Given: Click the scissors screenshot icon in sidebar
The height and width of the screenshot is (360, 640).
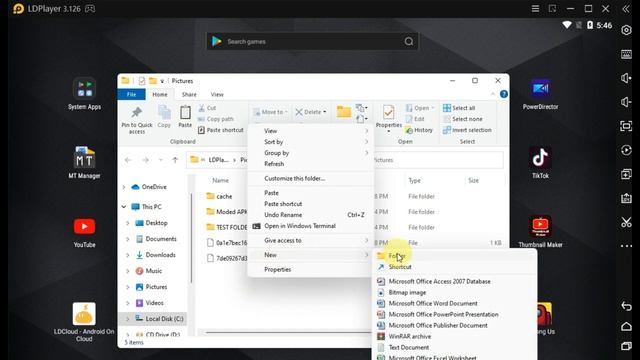Looking at the screenshot, I should (x=626, y=222).
